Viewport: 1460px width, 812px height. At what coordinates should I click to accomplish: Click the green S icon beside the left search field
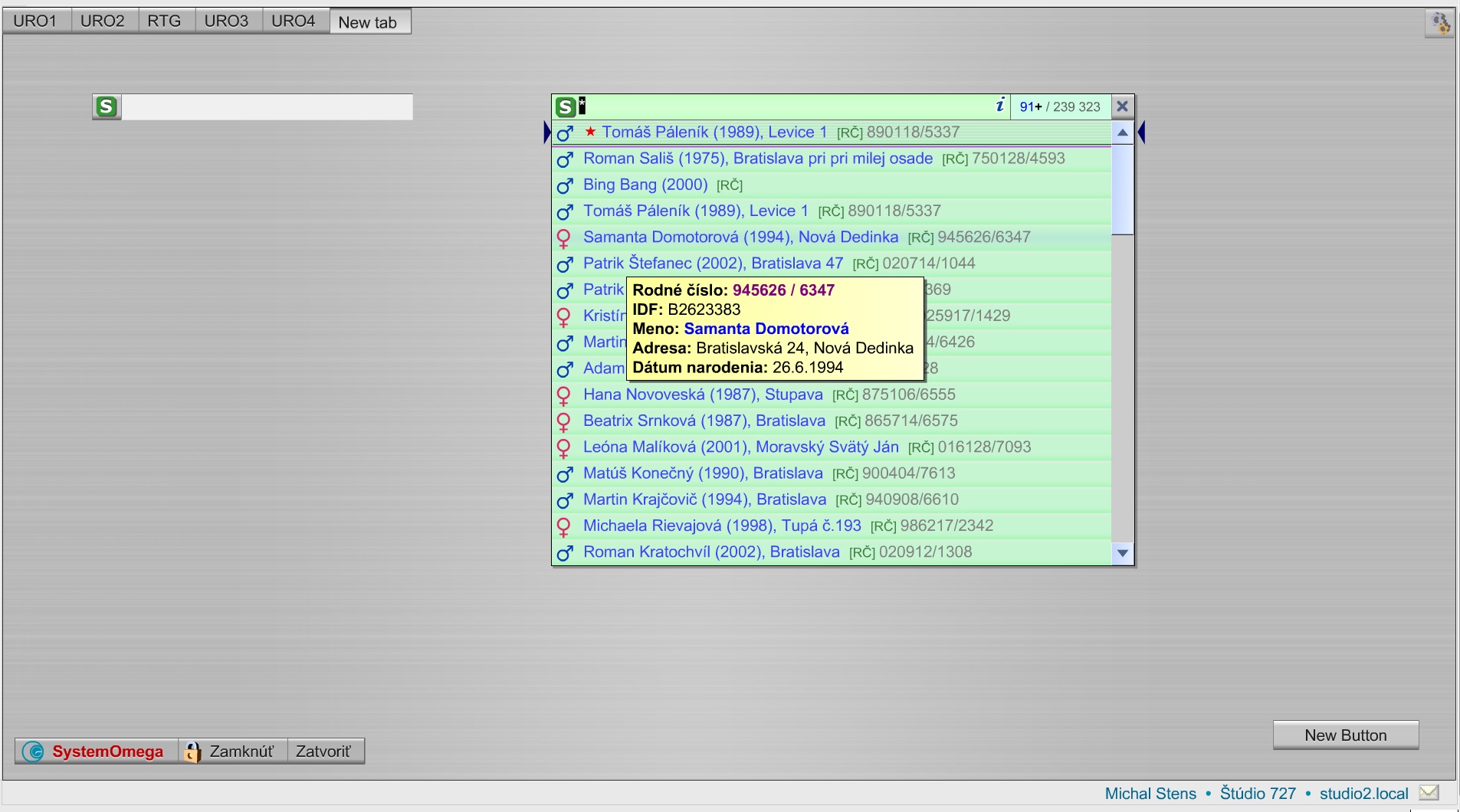click(x=106, y=106)
